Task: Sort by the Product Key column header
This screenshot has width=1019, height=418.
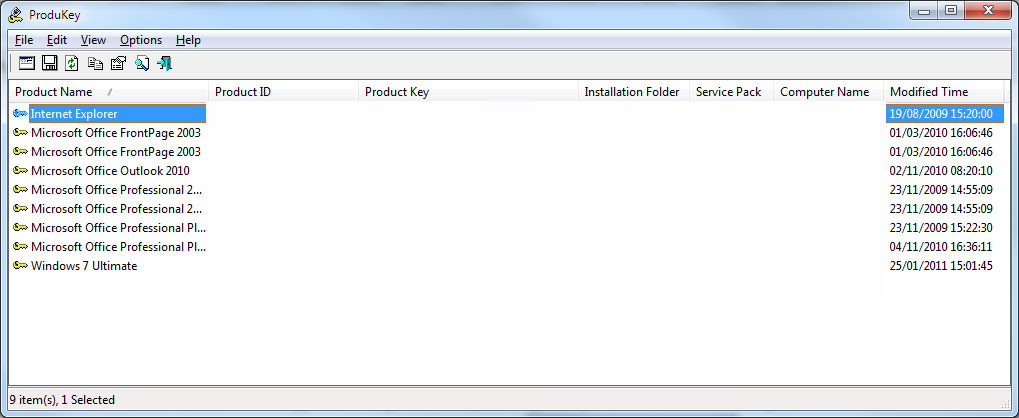Action: [x=468, y=92]
